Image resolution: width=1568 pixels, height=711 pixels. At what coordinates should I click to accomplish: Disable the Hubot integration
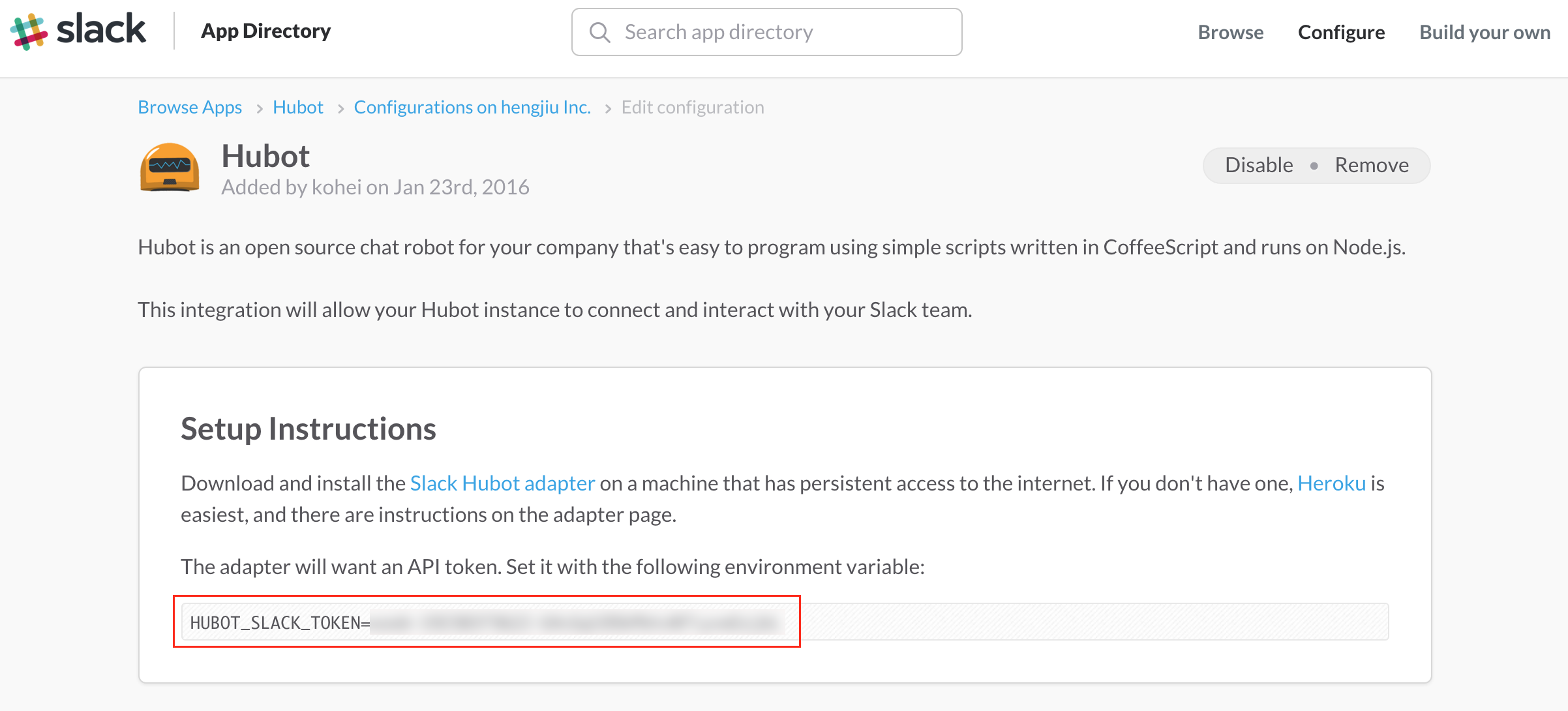tap(1258, 164)
